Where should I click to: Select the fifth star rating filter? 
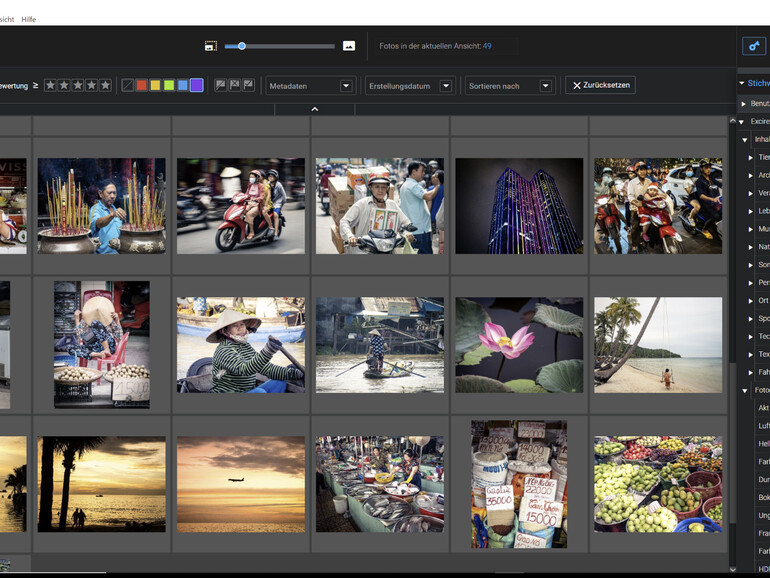tap(105, 85)
